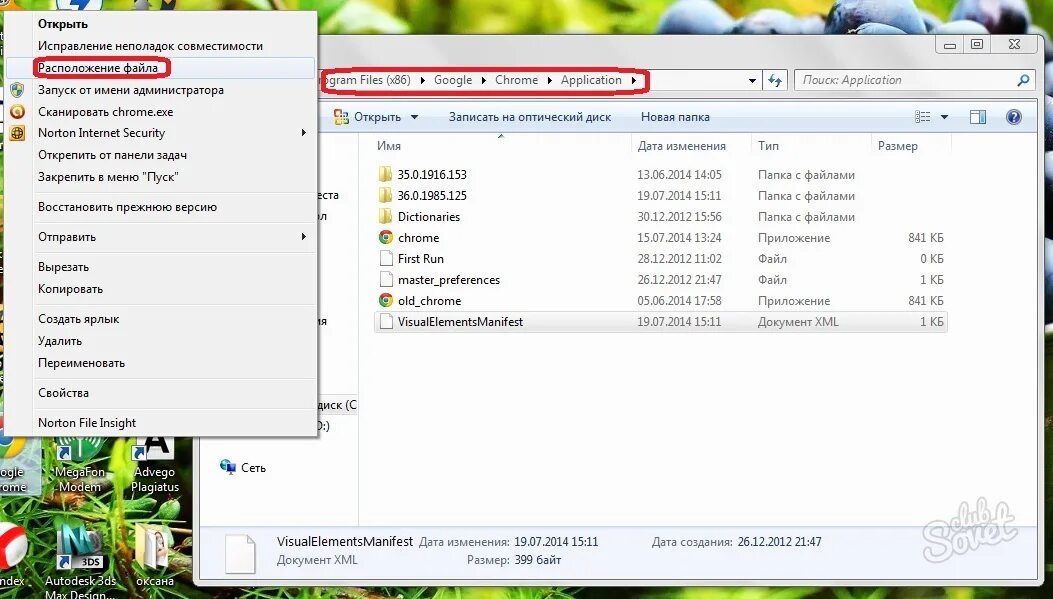The image size is (1053, 599).
Task: Click the change view icon
Action: [x=923, y=117]
